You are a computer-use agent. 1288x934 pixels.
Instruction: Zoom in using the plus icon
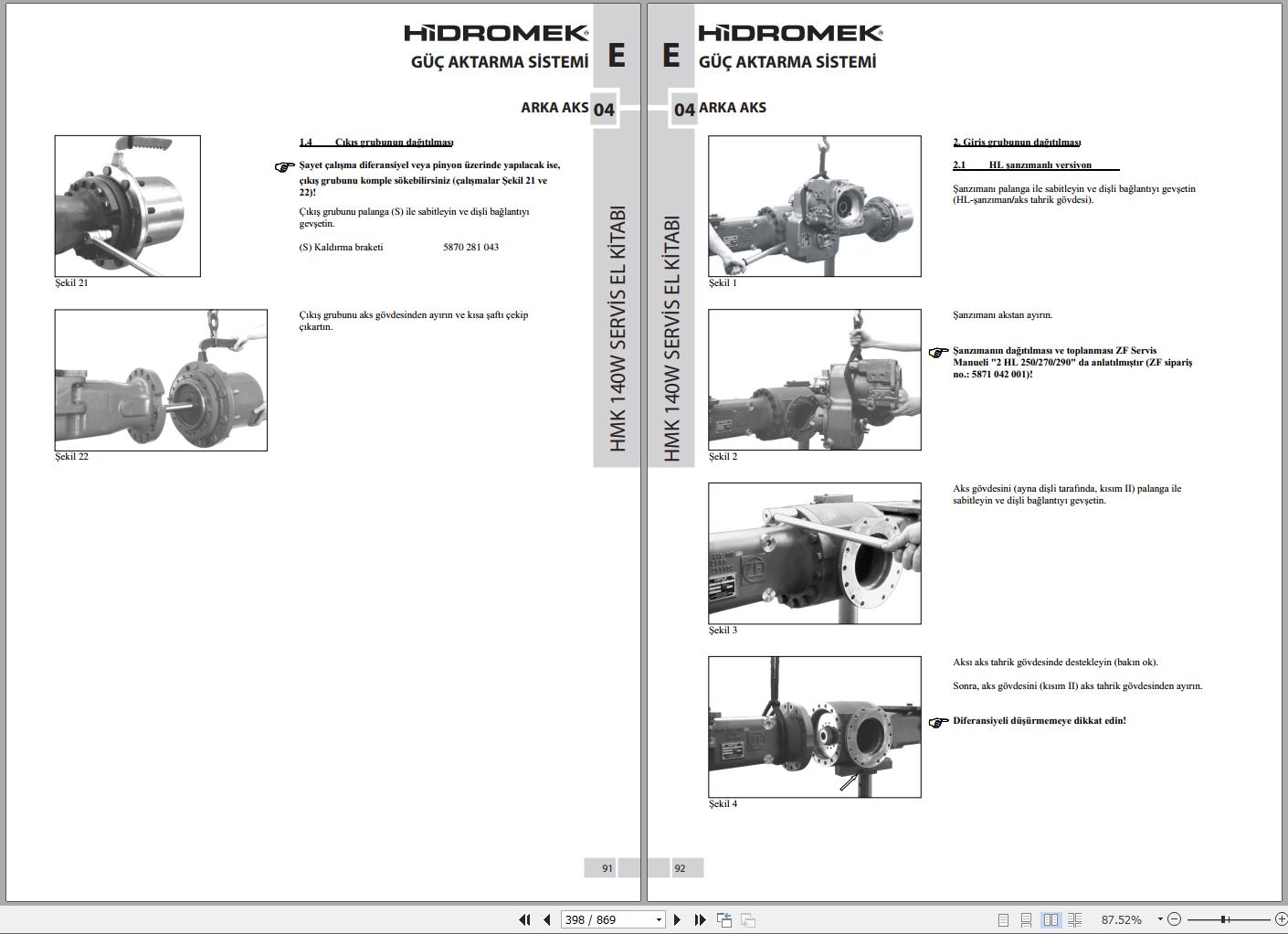pyautogui.click(x=1282, y=918)
